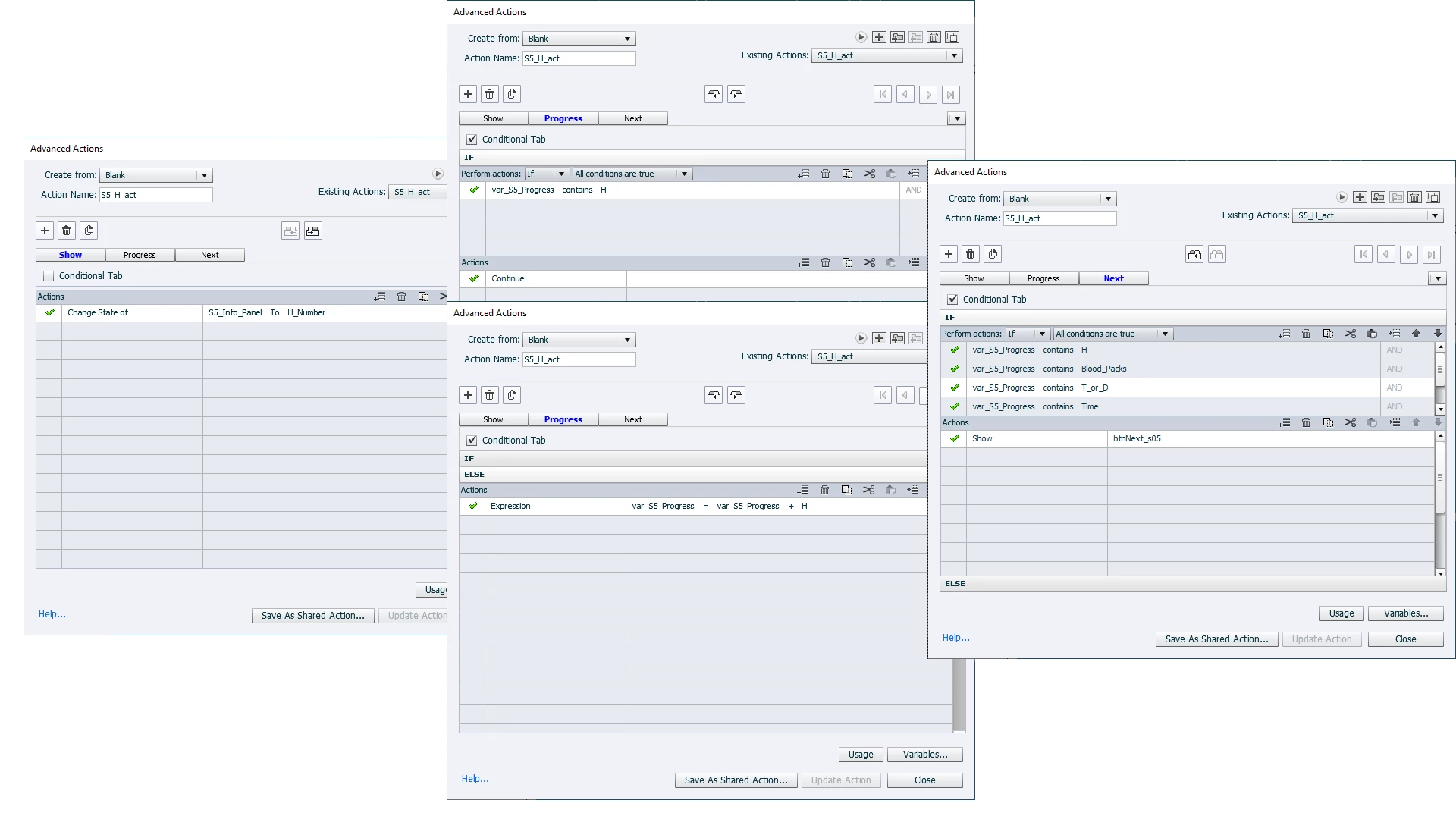Click add decision plus button in bottom-center dialog
Viewport: 1456px width, 819px height.
pos(468,395)
